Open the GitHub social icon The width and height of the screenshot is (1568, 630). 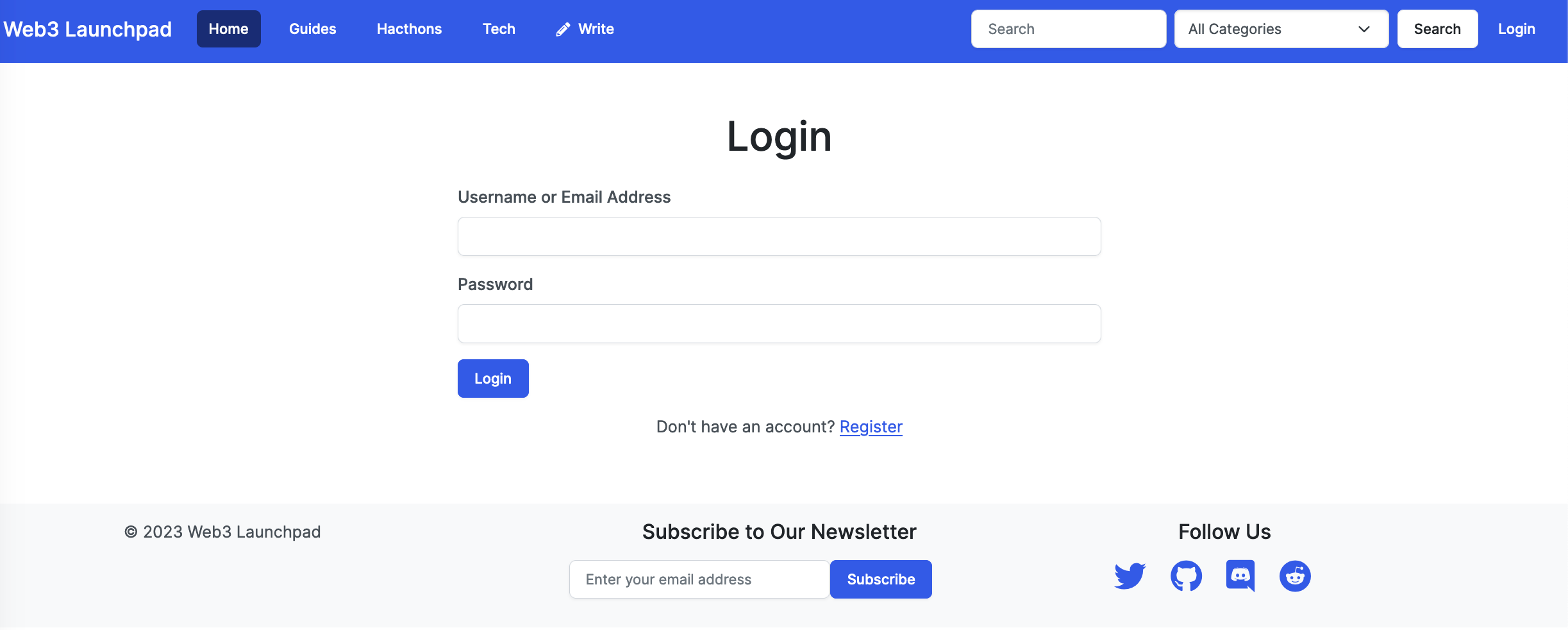pos(1186,576)
